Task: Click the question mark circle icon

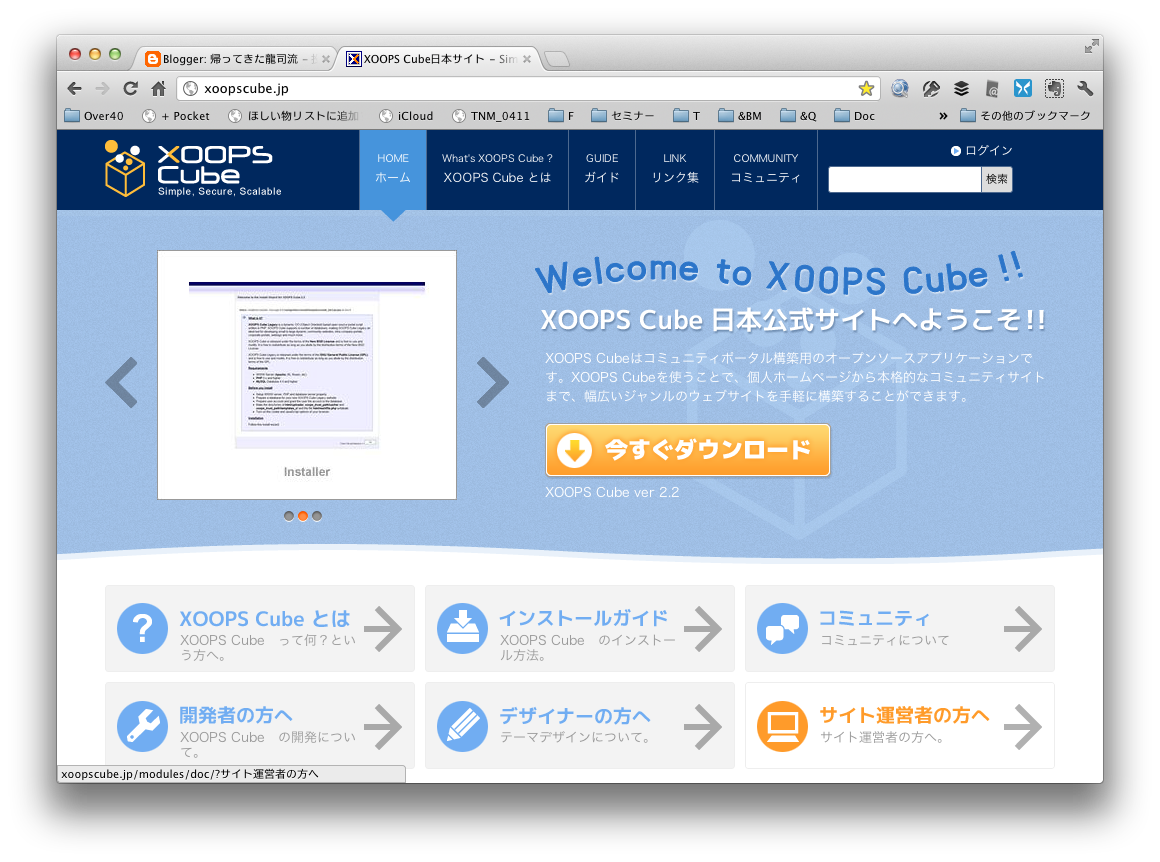Action: (143, 628)
